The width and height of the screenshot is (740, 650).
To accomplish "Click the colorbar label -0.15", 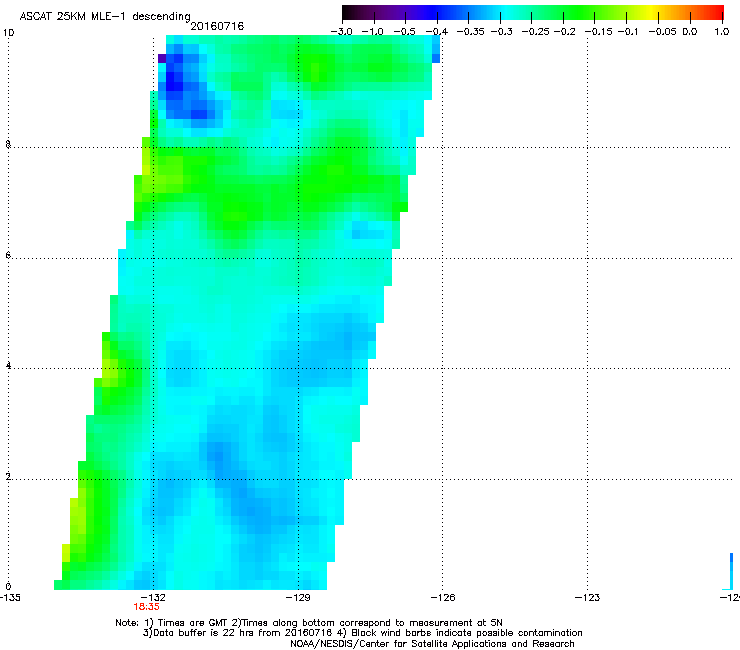I will point(598,32).
